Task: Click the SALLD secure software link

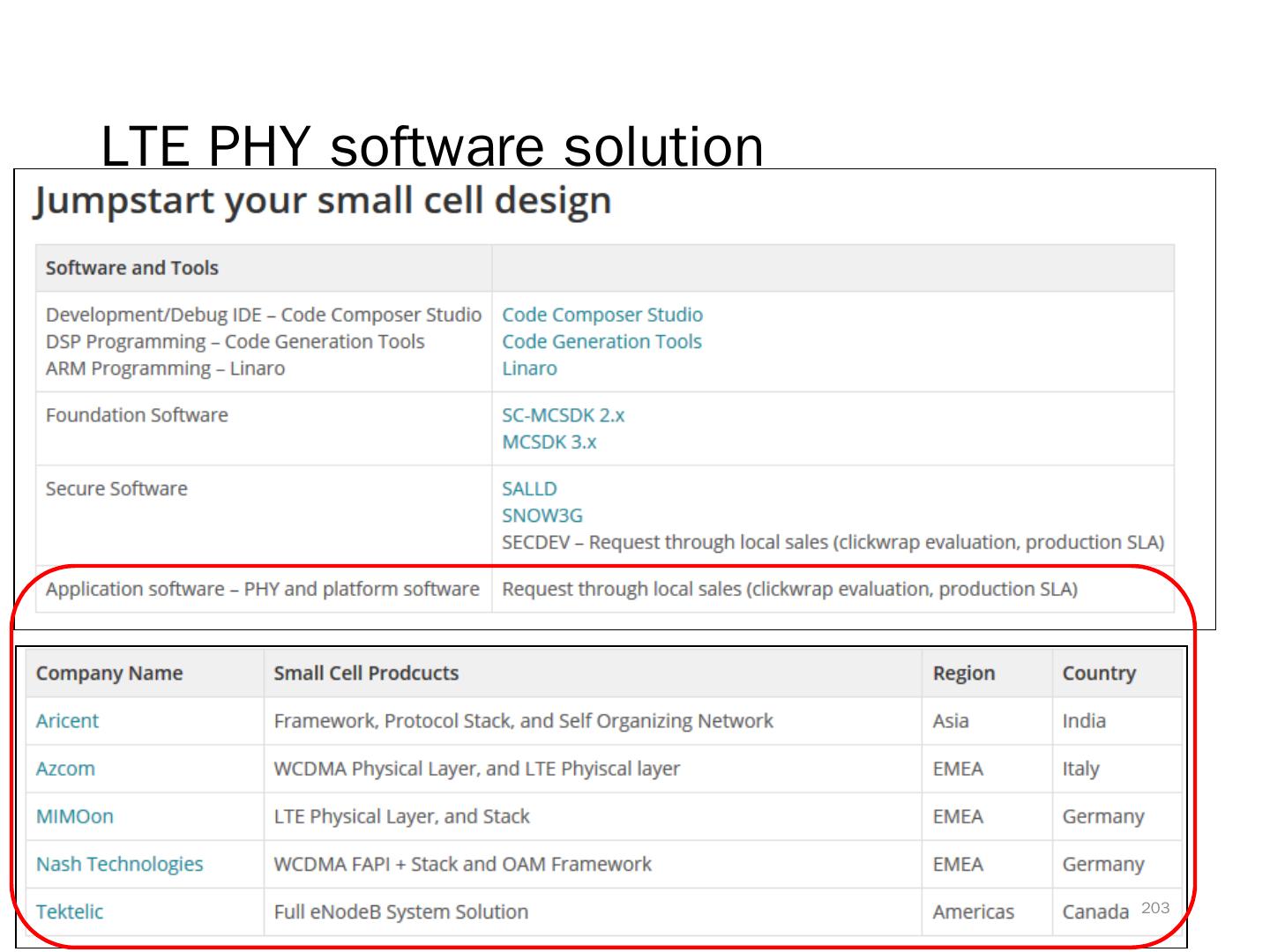Action: click(529, 488)
